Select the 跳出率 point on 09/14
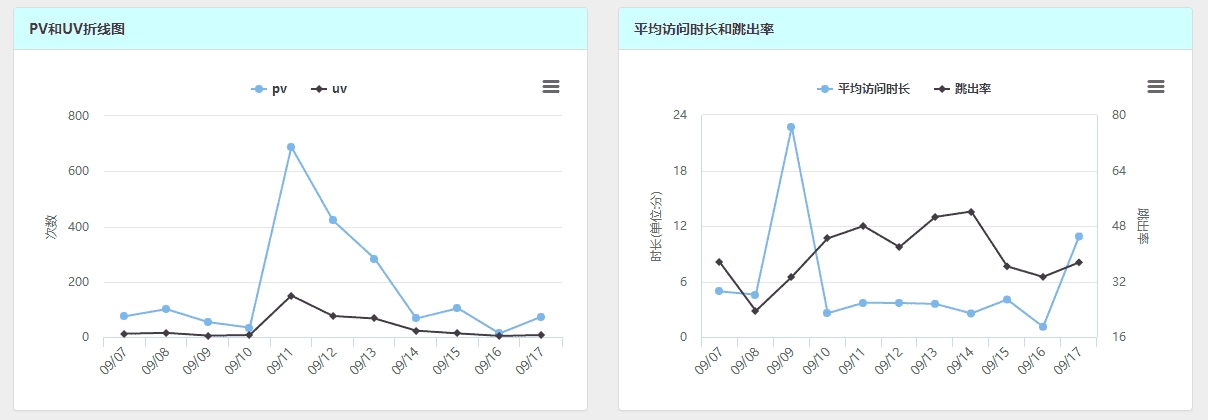 pos(971,212)
